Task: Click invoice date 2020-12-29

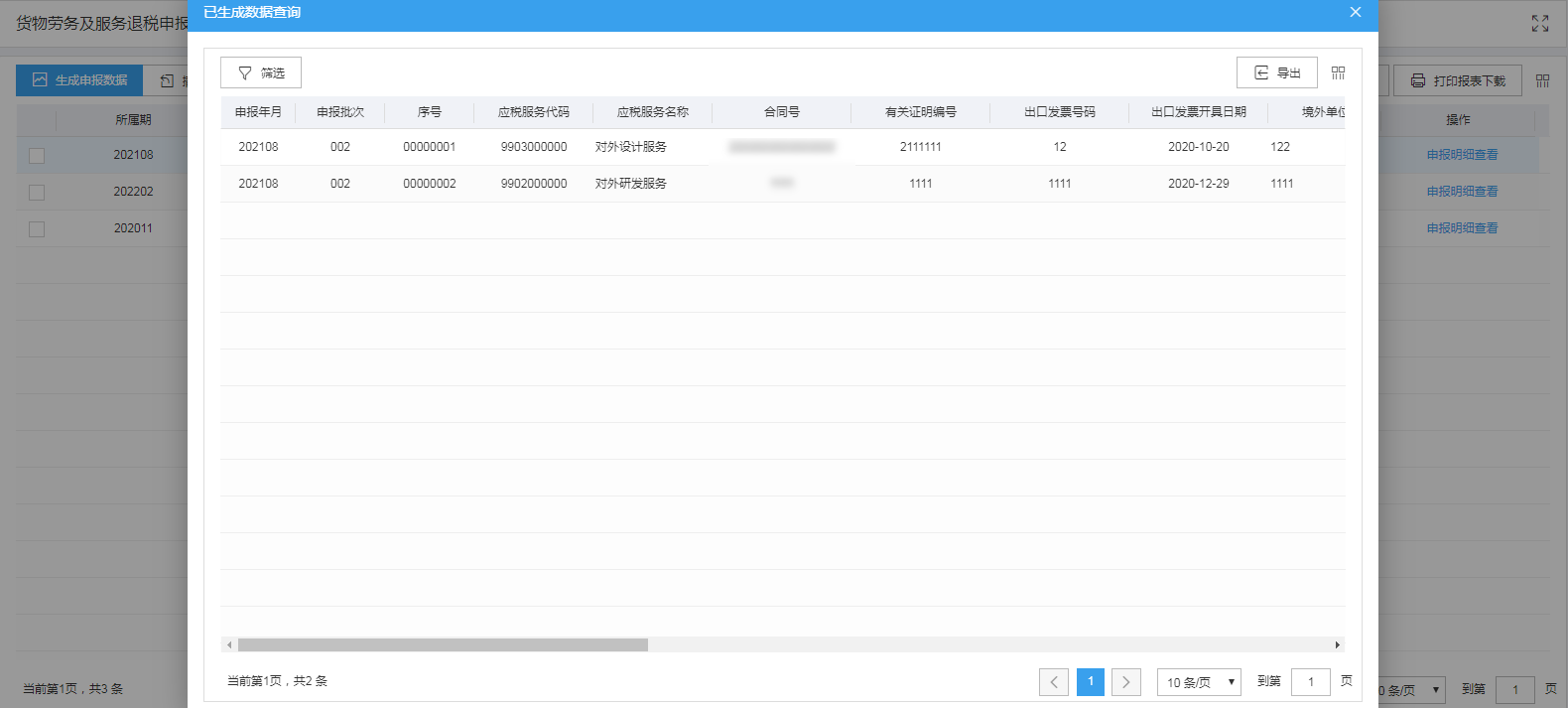Action: point(1199,184)
